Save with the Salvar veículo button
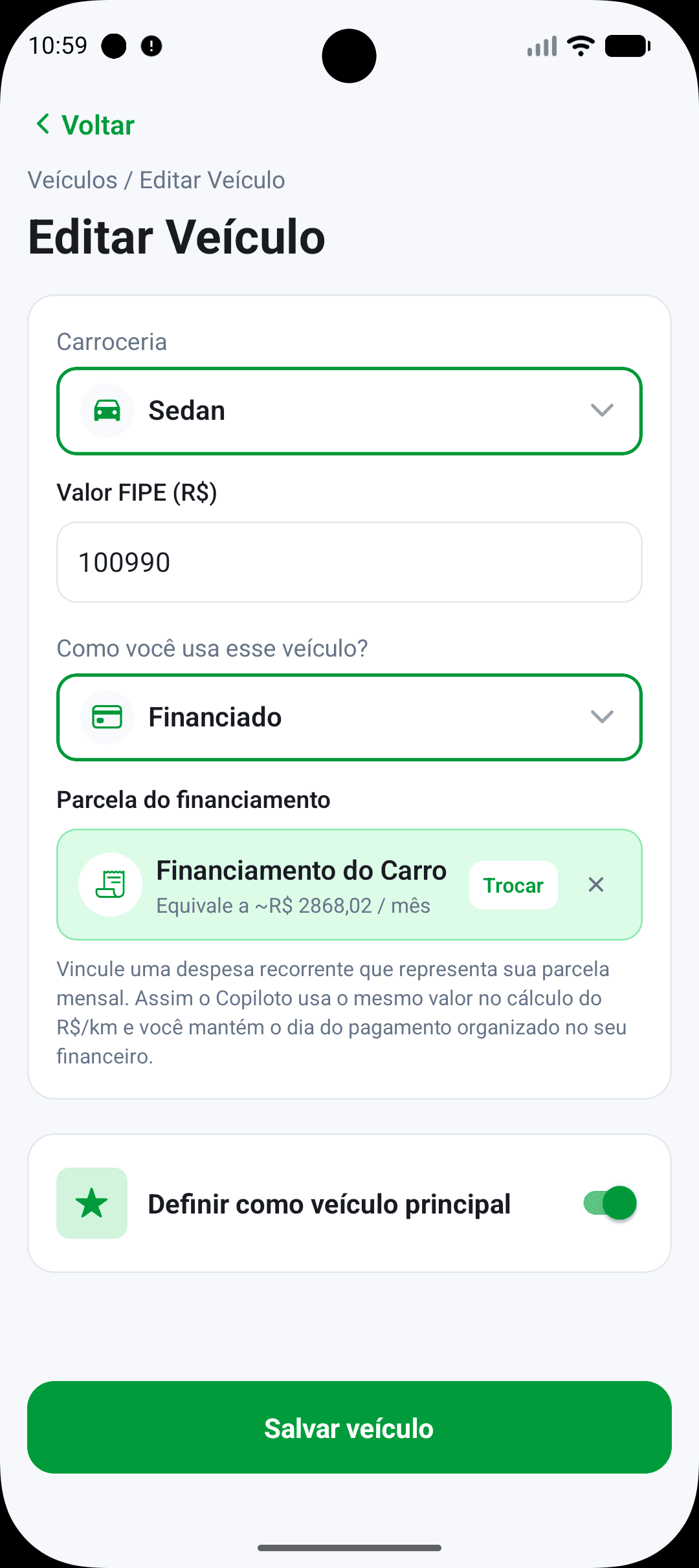Screen dimensions: 699x1568 (x=349, y=1427)
